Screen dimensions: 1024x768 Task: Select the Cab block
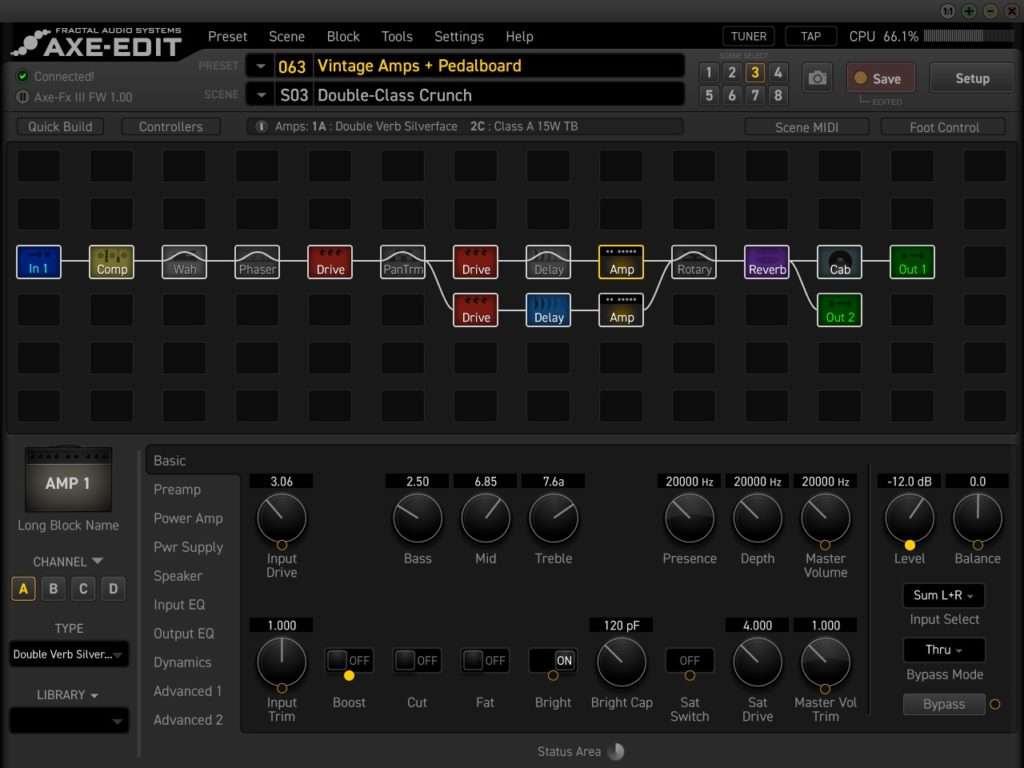tap(840, 262)
